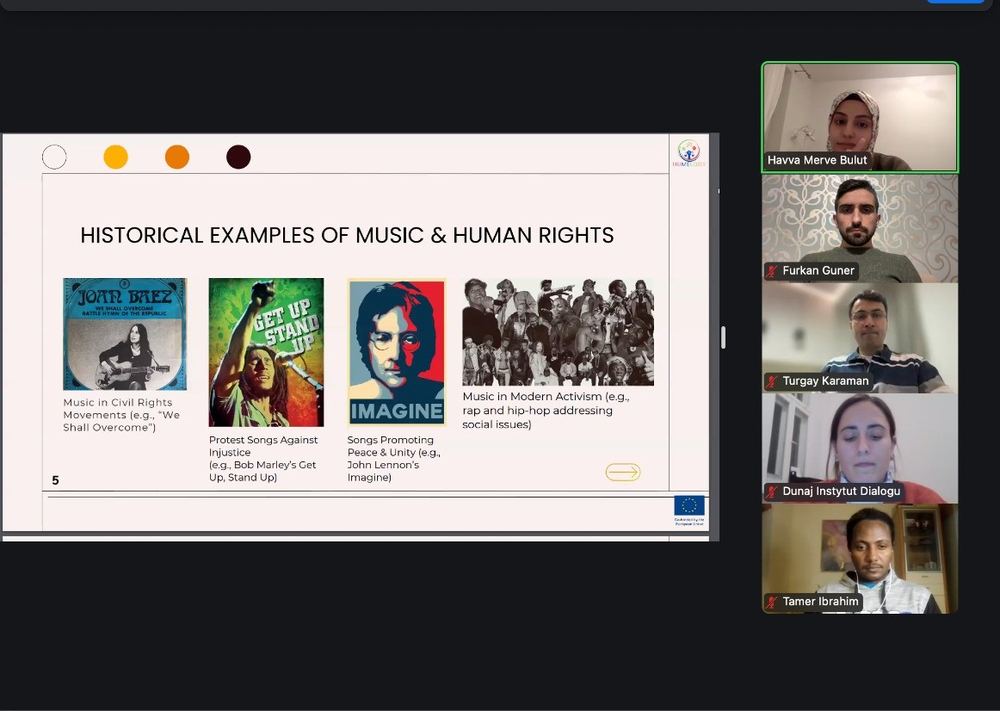Select Turgay Karaman's video tile
Viewport: 1000px width, 711px height.
pyautogui.click(x=860, y=338)
